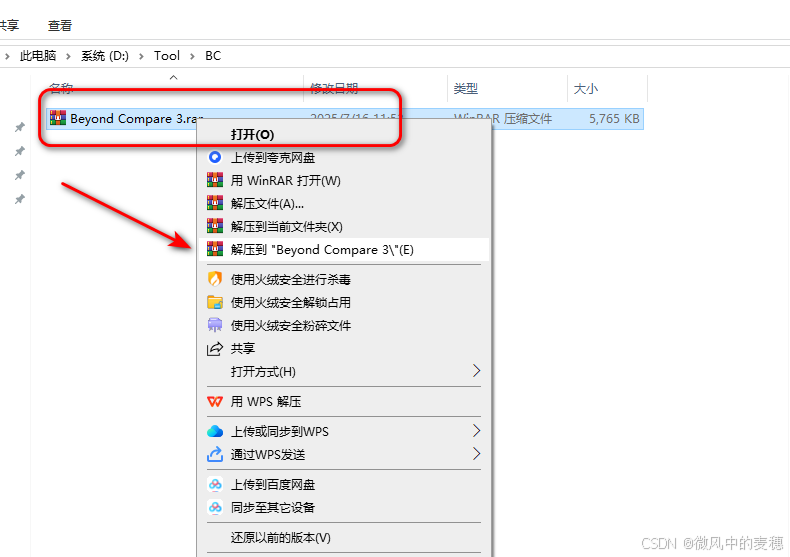Click the WPS logo icon beside 用 WPS 解压
The width and height of the screenshot is (790, 557).
click(215, 401)
